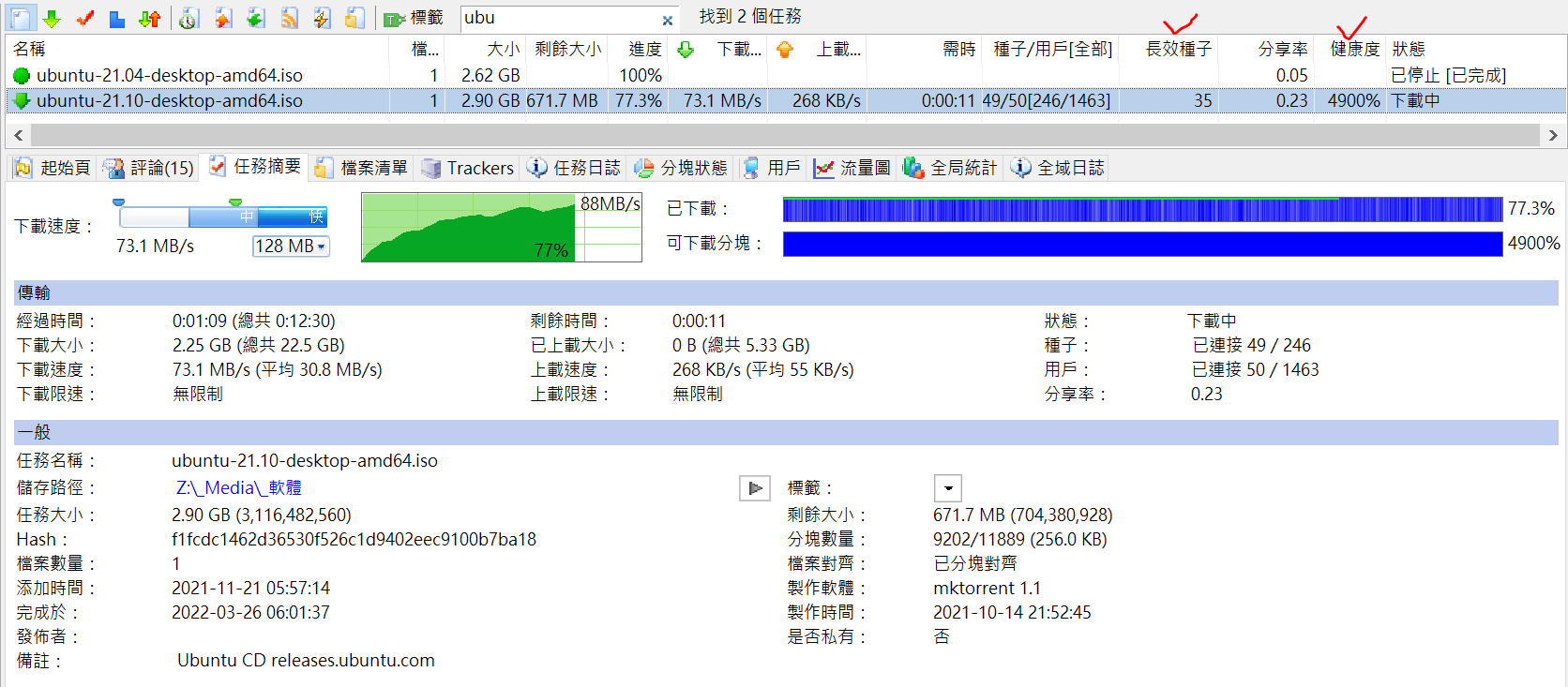Switch to the 全域日誌 tab
1568x687 pixels.
pos(1057,168)
